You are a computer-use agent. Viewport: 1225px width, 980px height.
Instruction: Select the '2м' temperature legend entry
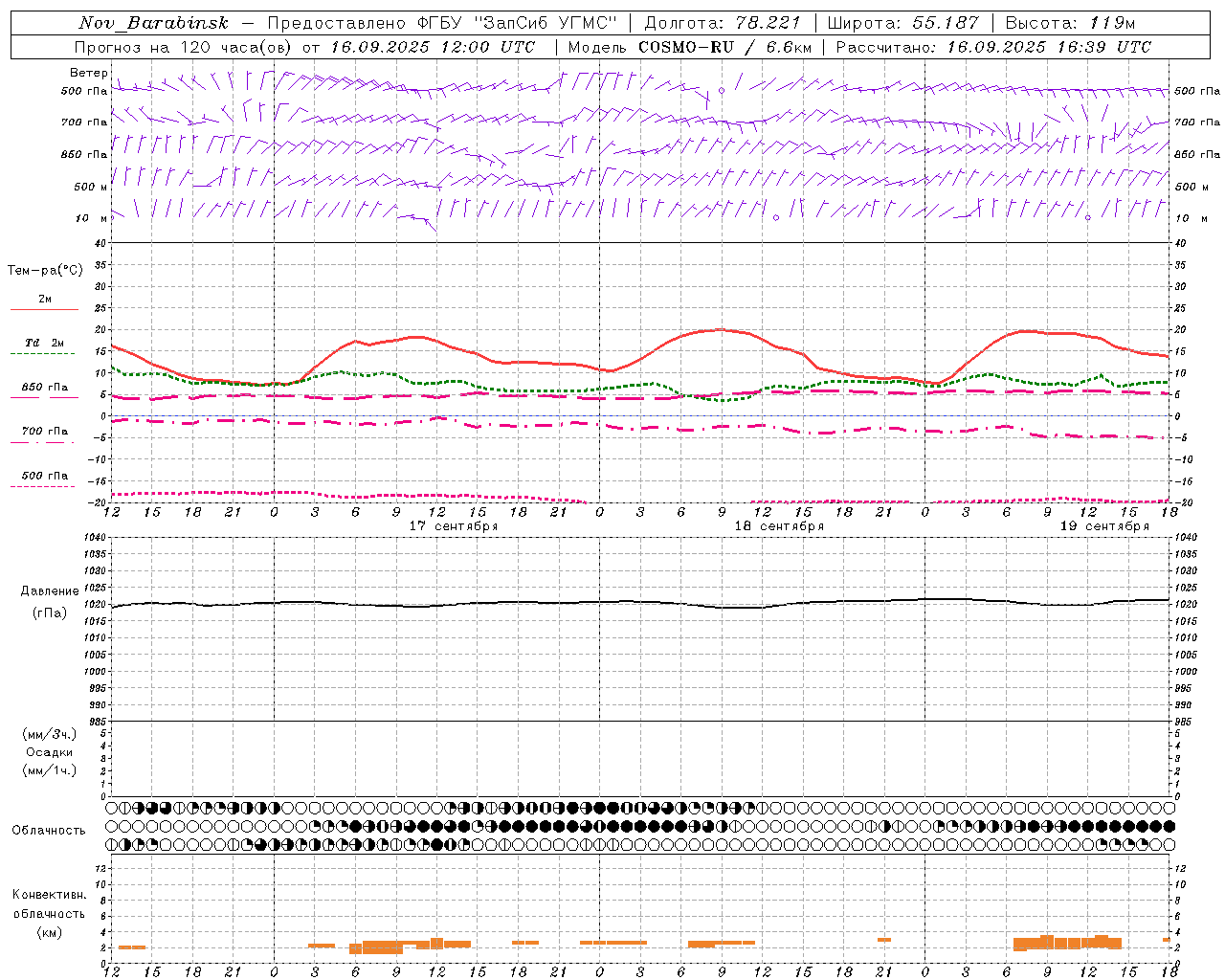click(x=45, y=300)
